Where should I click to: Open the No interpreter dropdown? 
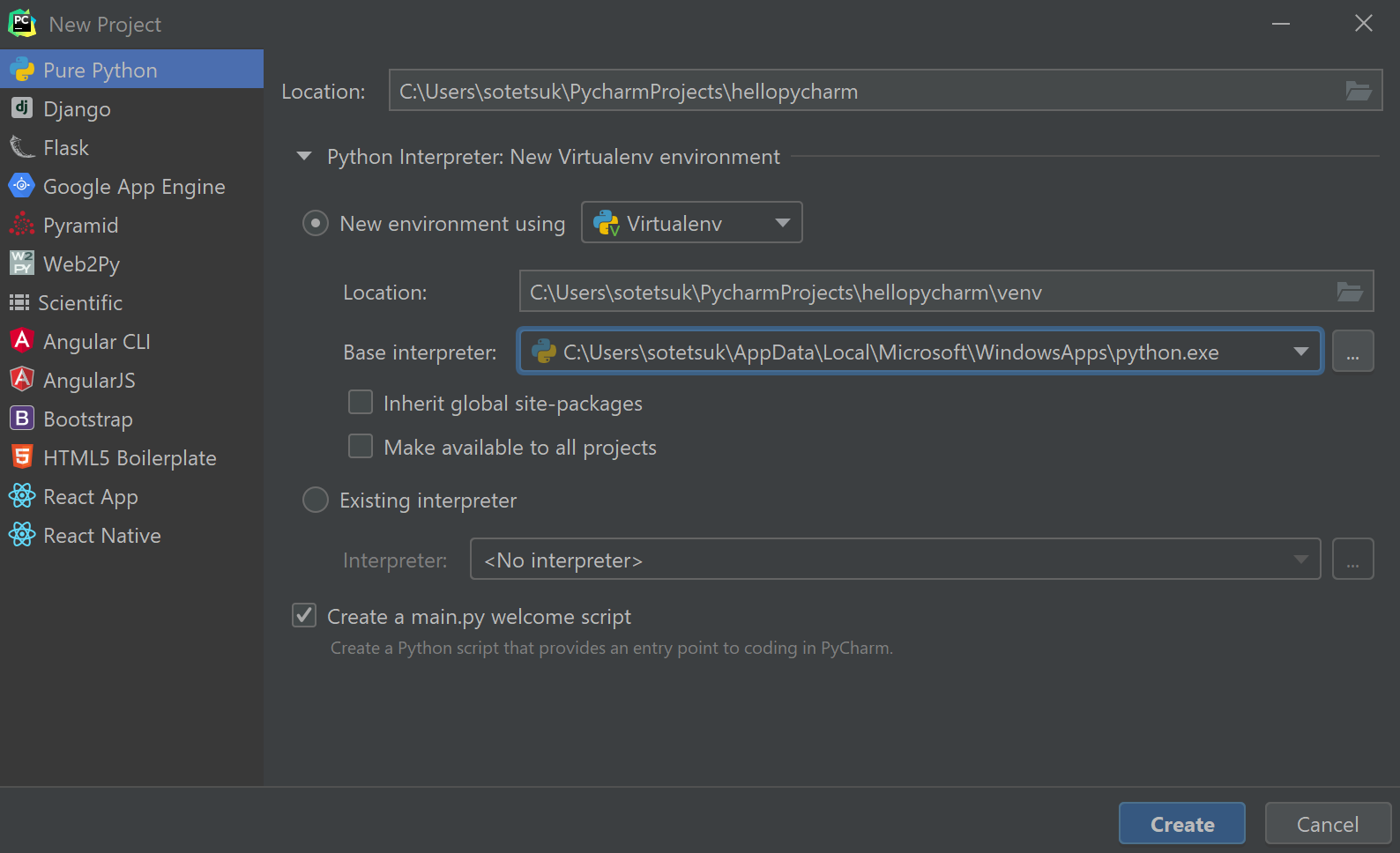tap(896, 559)
